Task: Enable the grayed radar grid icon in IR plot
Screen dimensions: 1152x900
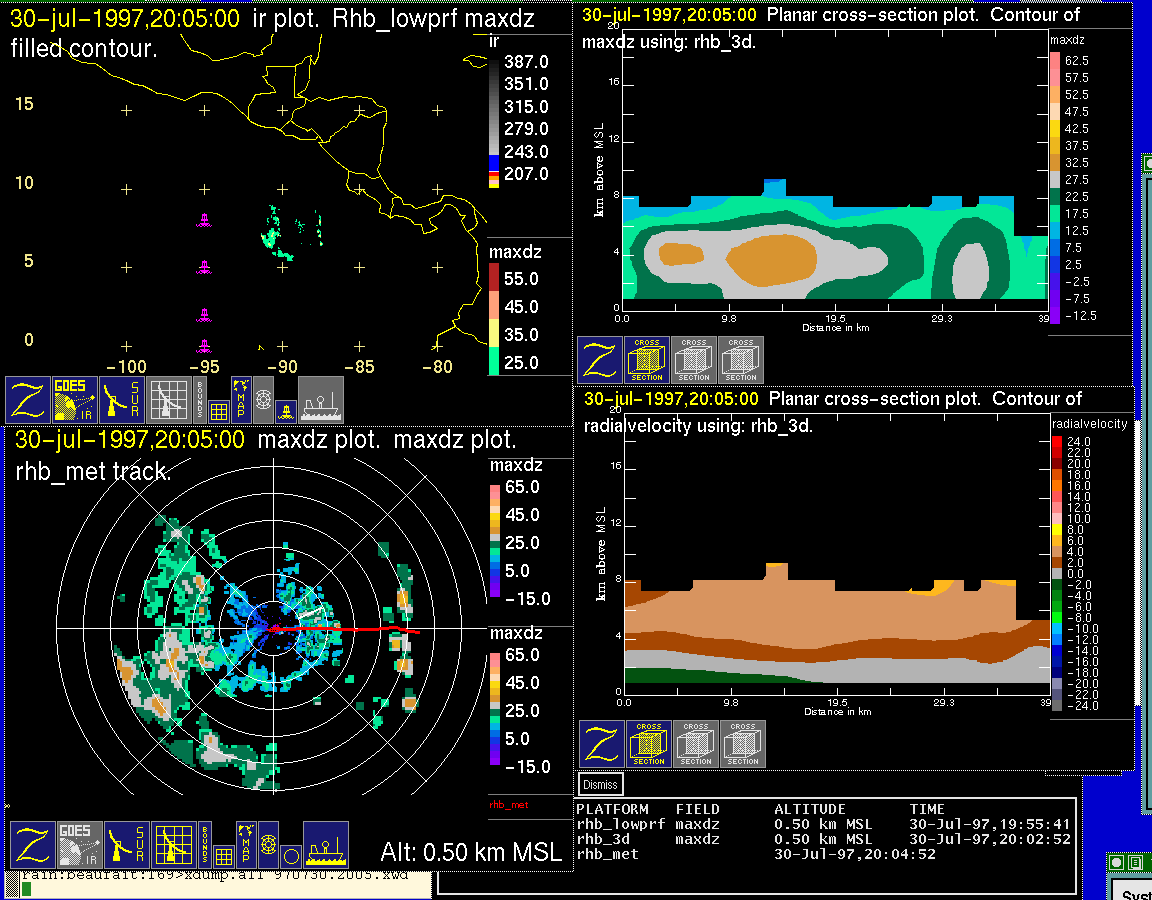Action: click(170, 400)
